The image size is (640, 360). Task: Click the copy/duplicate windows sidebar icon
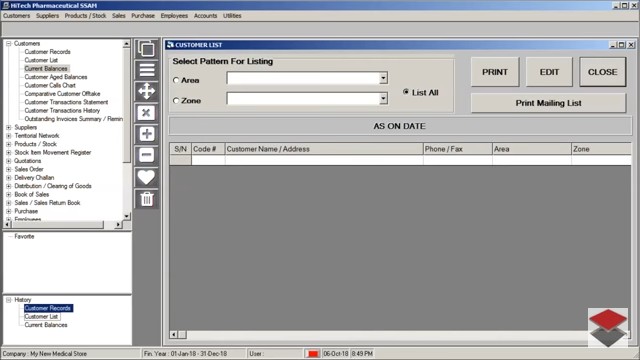coord(146,49)
